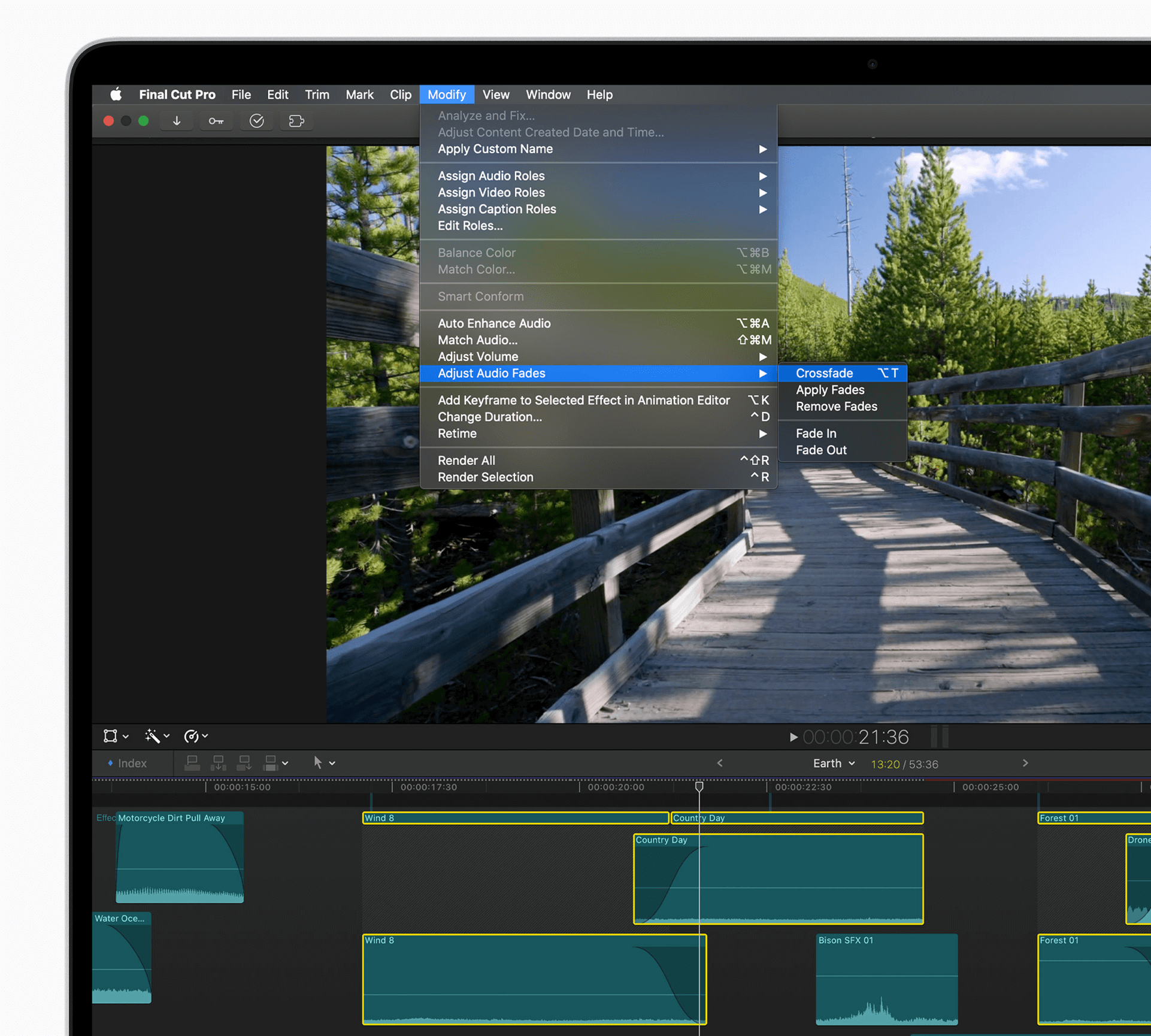Select Fade Out from submenu
The height and width of the screenshot is (1036, 1151).
point(821,450)
